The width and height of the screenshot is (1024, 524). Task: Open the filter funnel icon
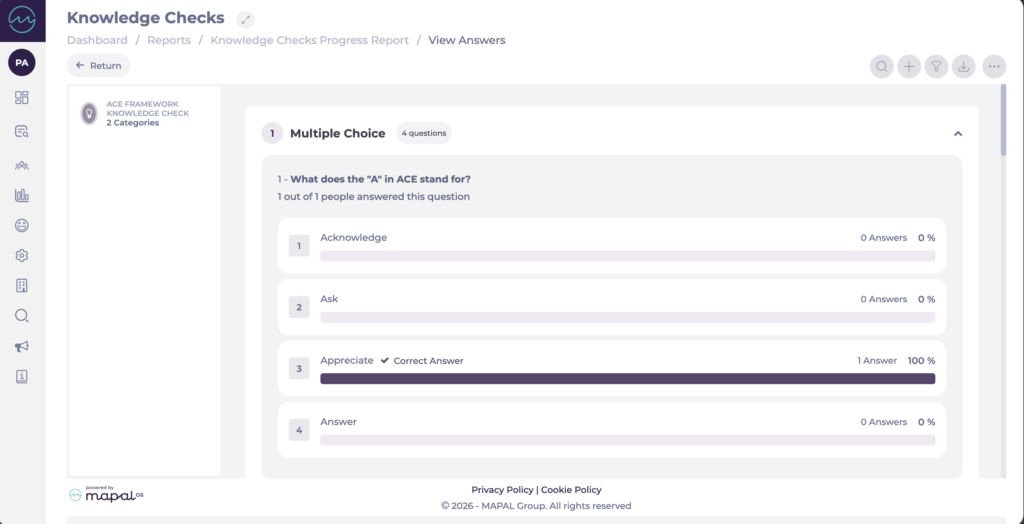click(x=936, y=66)
